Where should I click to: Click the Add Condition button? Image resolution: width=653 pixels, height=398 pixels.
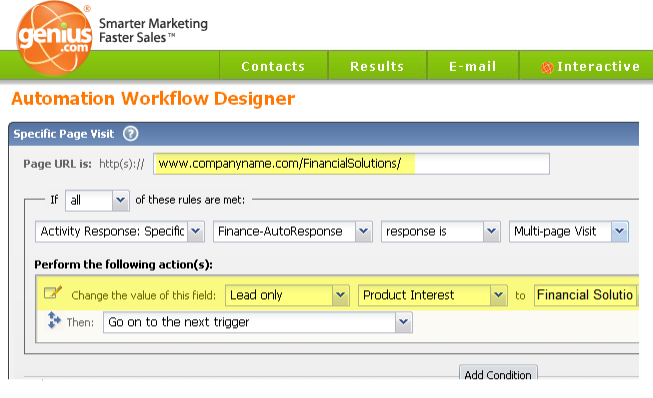click(498, 373)
